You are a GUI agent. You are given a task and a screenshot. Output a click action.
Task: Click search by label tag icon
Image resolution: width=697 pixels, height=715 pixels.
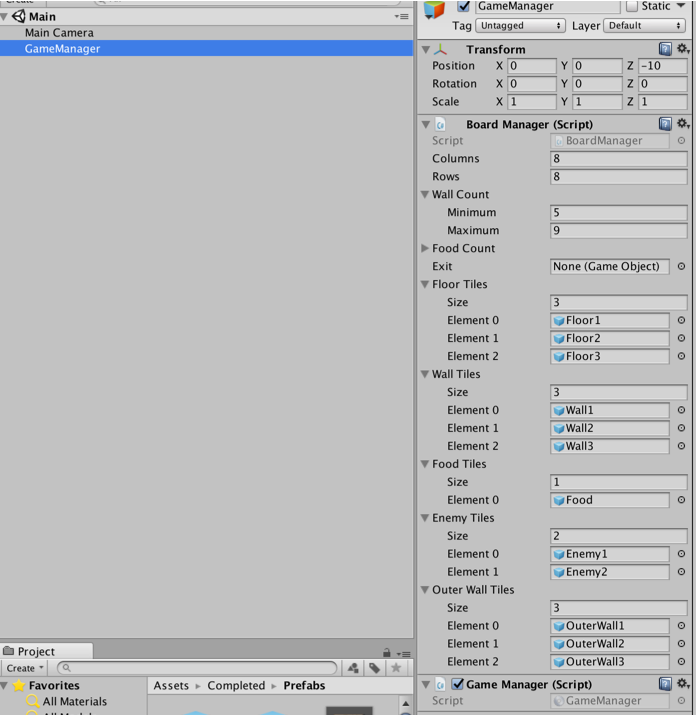pyautogui.click(x=374, y=668)
